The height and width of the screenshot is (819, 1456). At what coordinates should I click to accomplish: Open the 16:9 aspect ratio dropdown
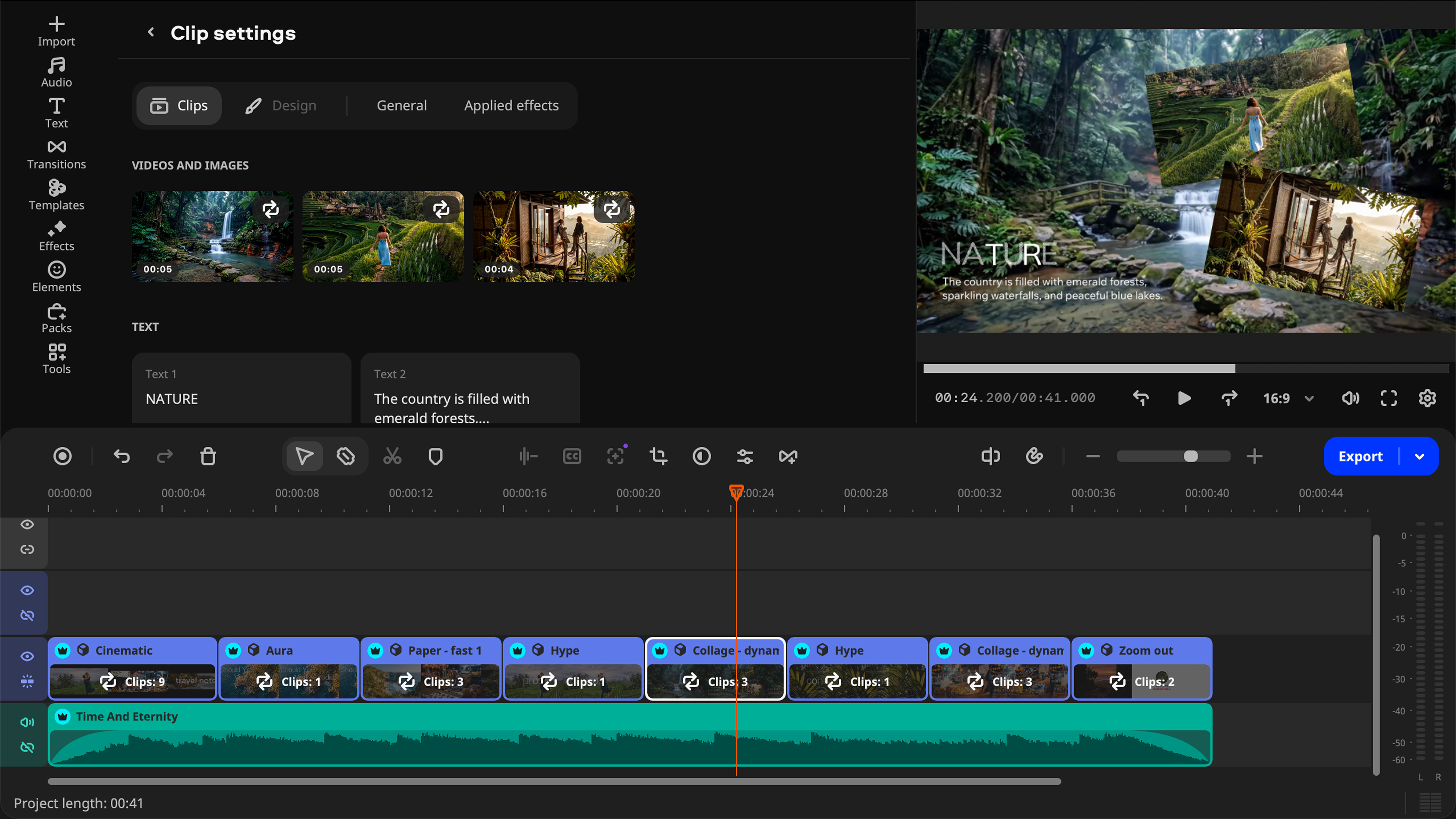tap(1288, 399)
